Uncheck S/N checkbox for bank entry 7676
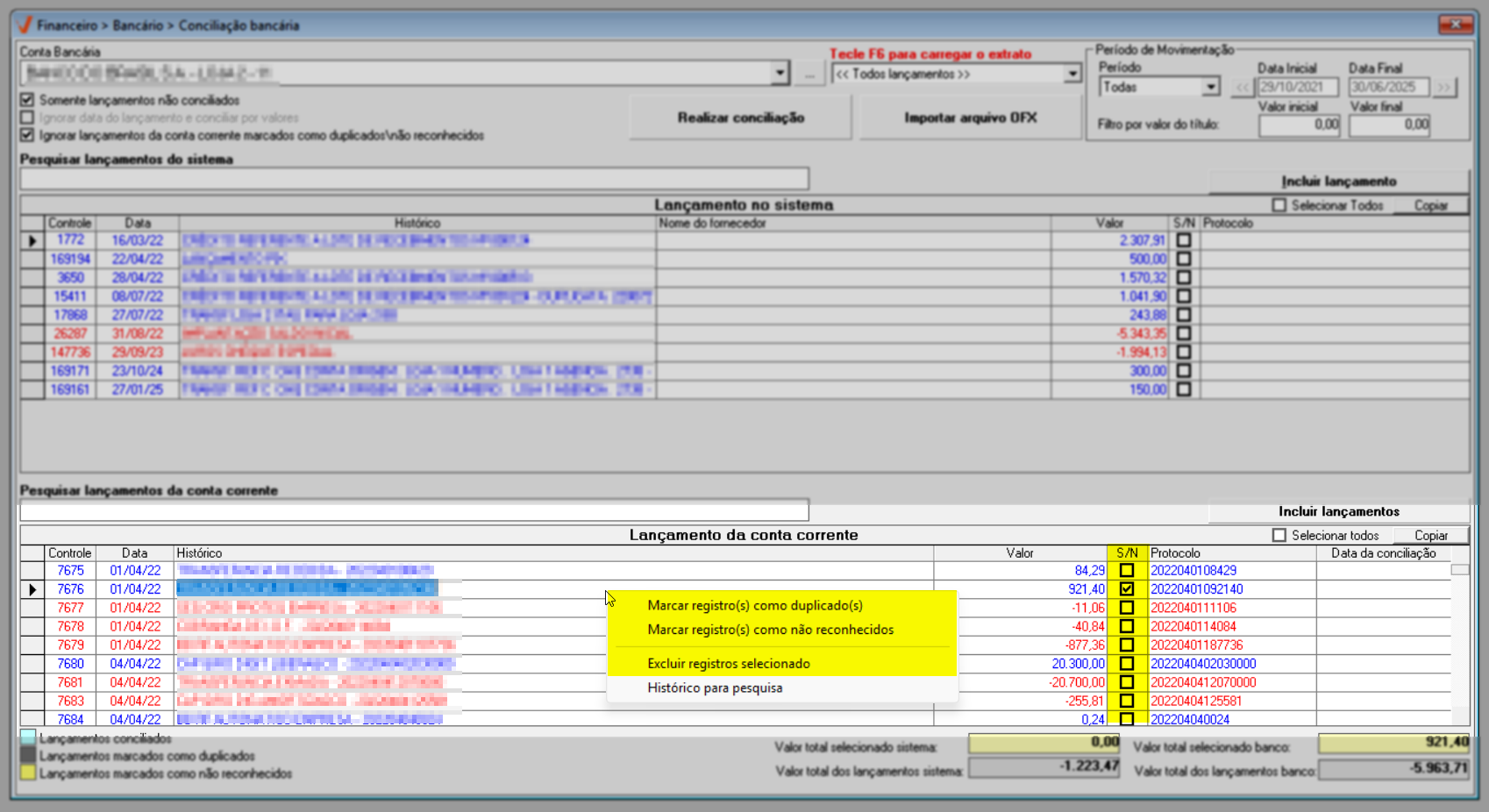This screenshot has width=1489, height=812. pos(1127,589)
